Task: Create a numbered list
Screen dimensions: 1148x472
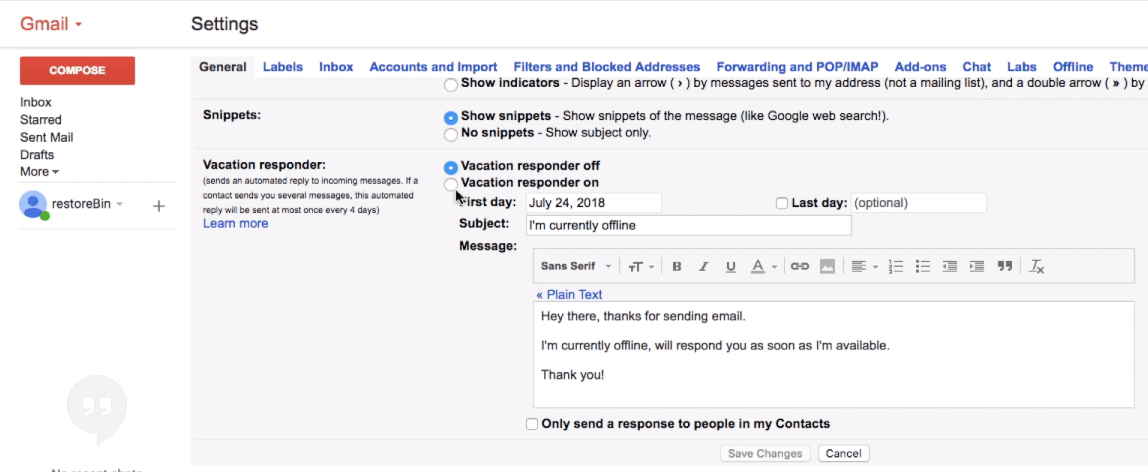Action: (896, 266)
